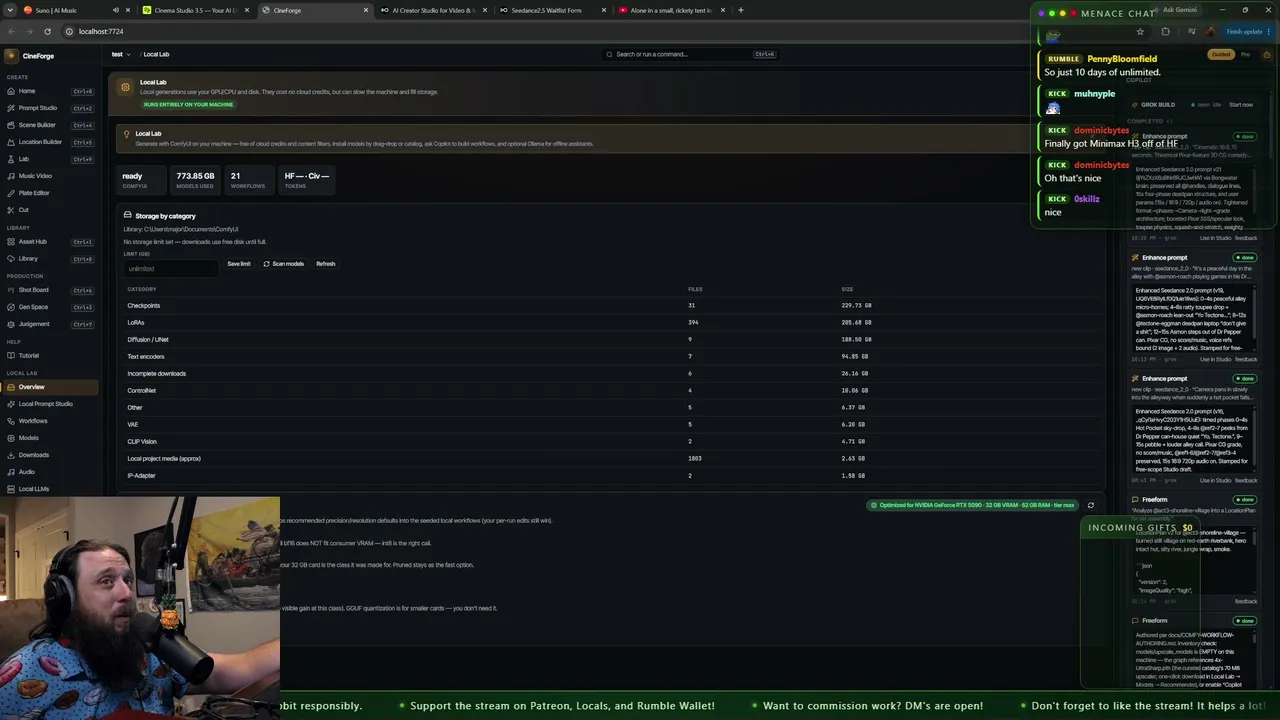Click the Scan models button
The height and width of the screenshot is (720, 1280).
click(284, 264)
